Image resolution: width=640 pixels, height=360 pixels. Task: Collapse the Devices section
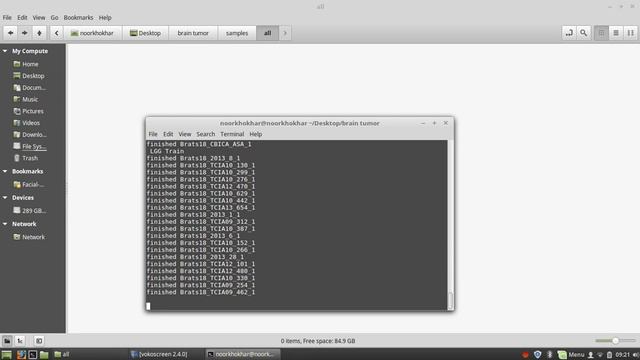[x=5, y=198]
